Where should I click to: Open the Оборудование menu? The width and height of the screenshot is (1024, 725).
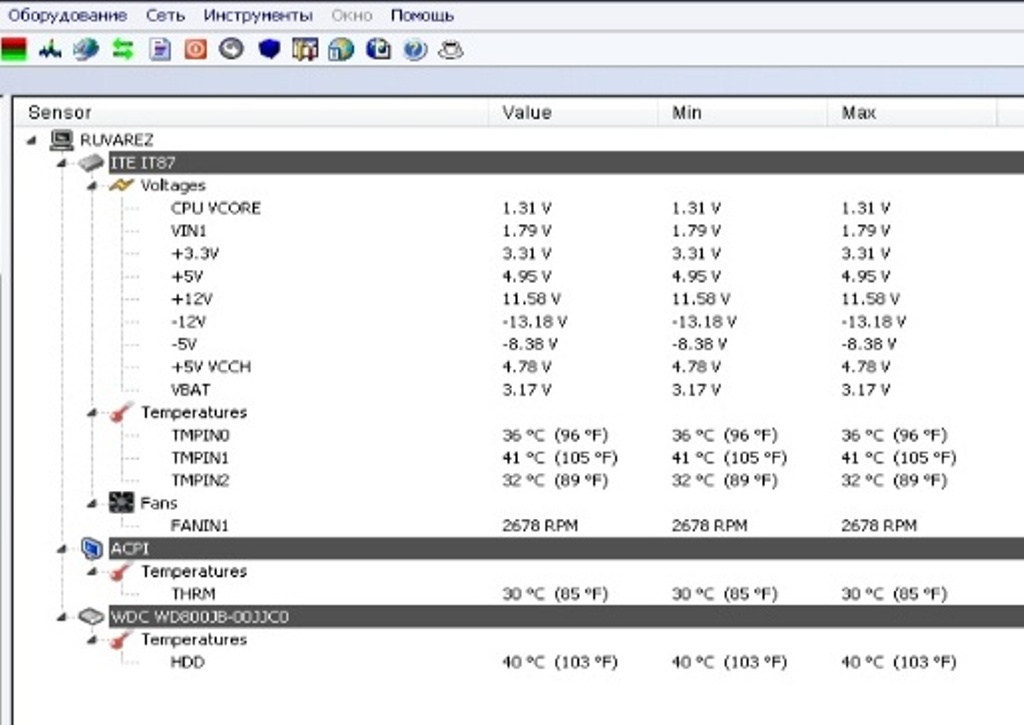point(67,15)
